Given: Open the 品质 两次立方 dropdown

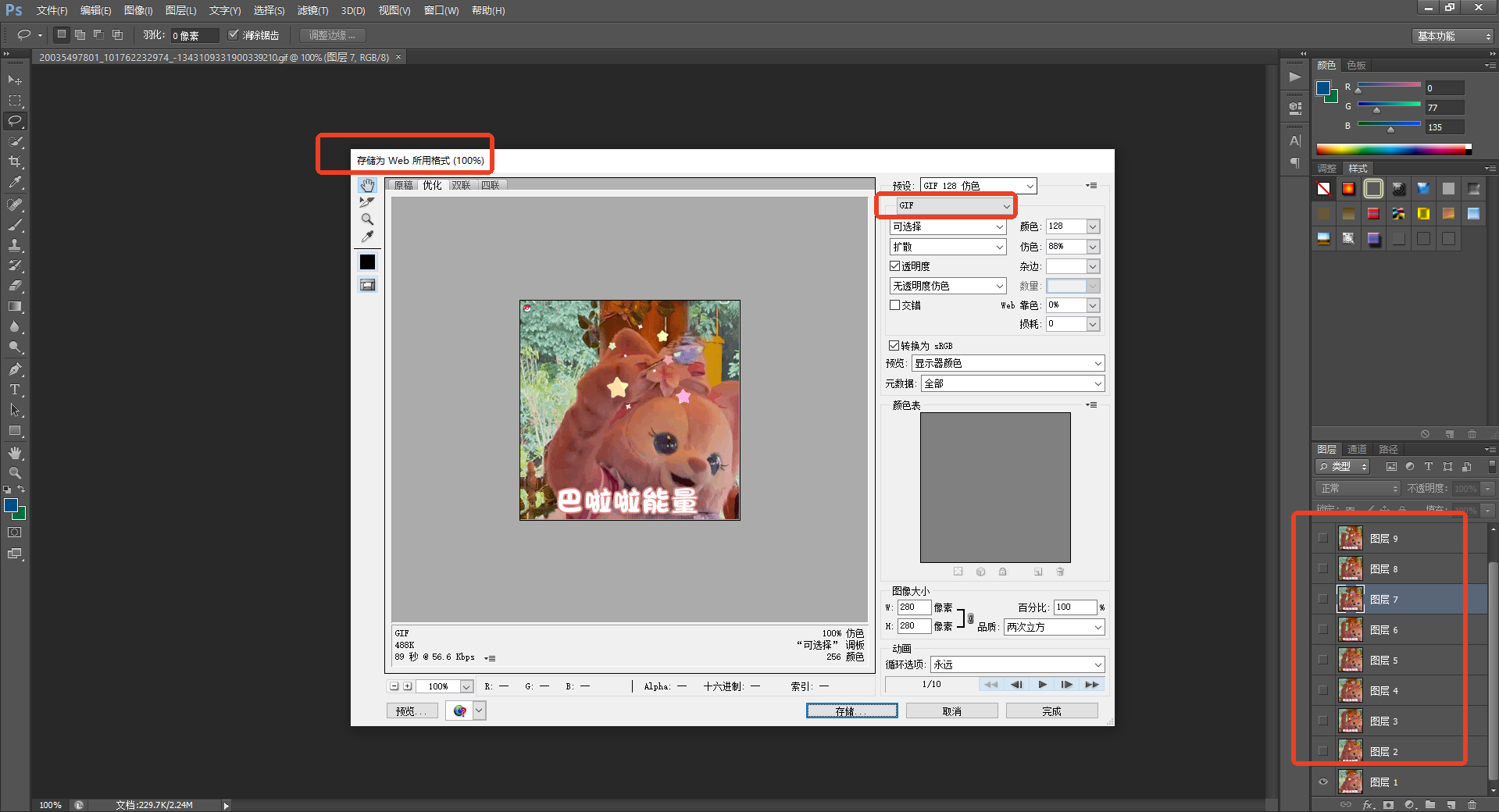Looking at the screenshot, I should [x=1055, y=627].
